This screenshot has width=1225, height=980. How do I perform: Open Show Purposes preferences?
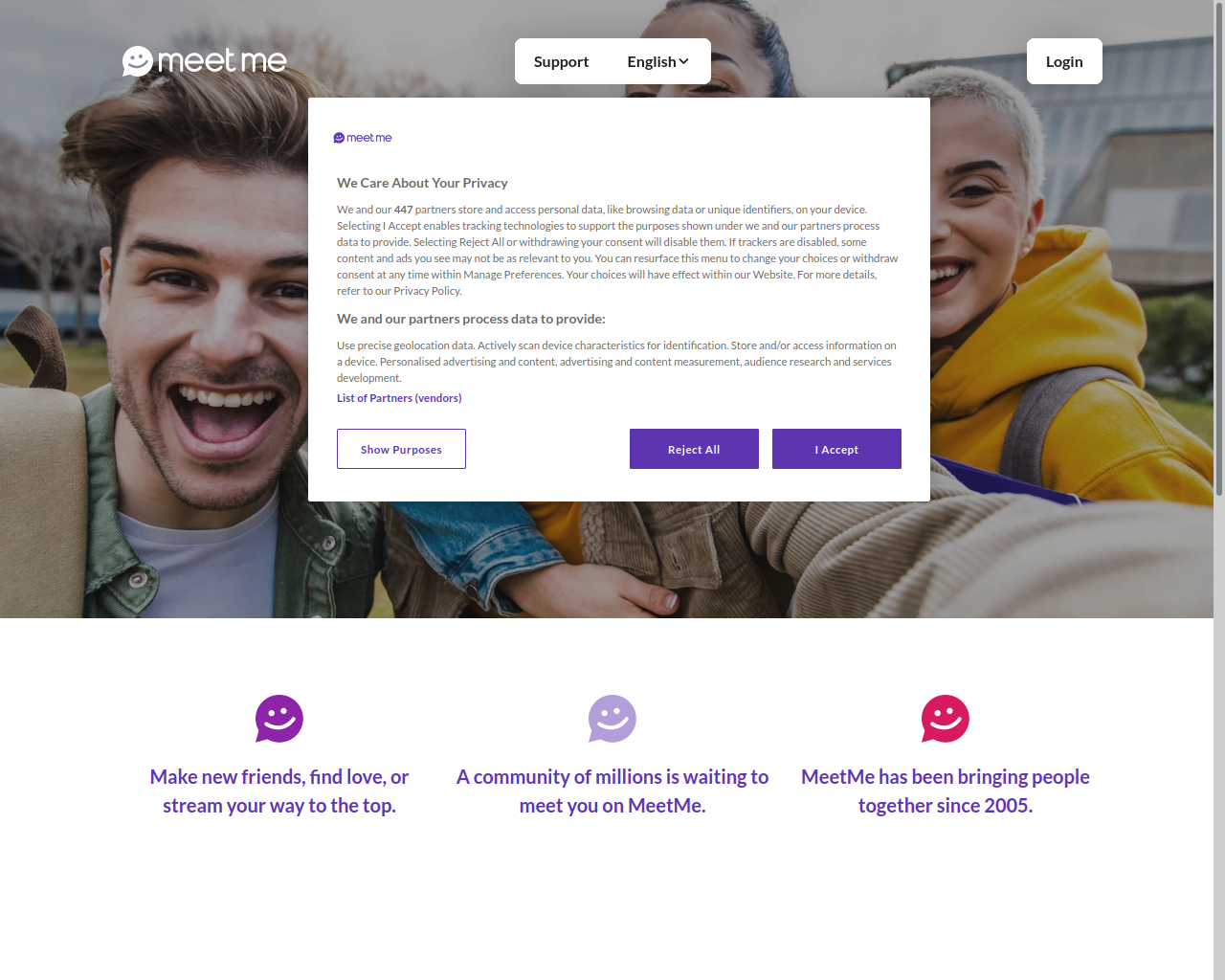coord(401,449)
